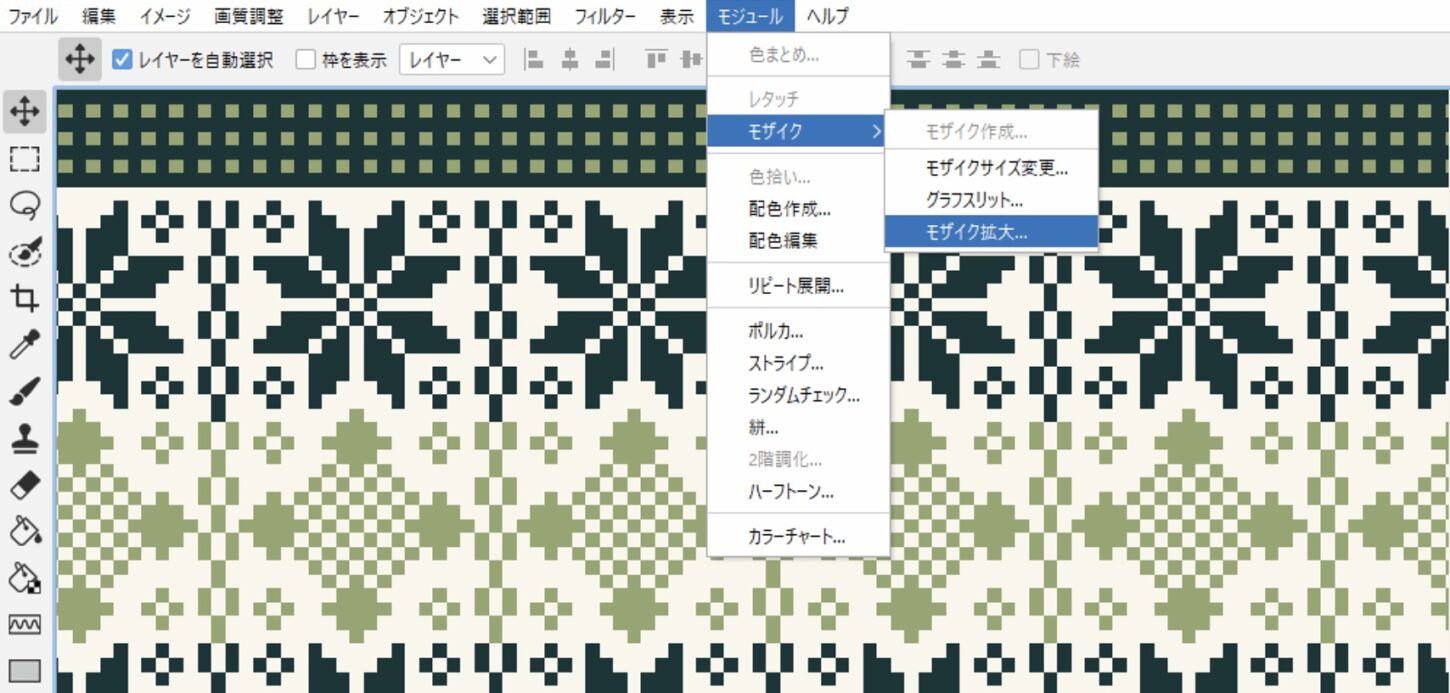Image resolution: width=1450 pixels, height=693 pixels.
Task: Choose 配色作成... menu entry
Action: click(798, 210)
